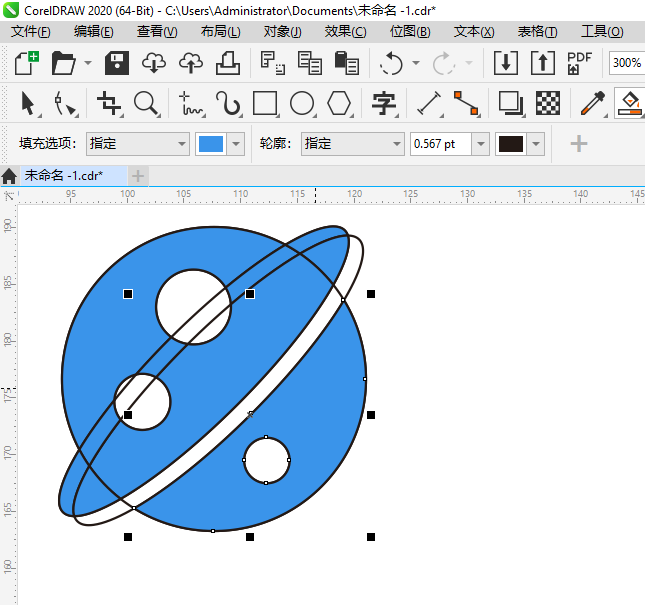Image resolution: width=645 pixels, height=605 pixels.
Task: Select the Eyedropper tool
Action: point(593,104)
